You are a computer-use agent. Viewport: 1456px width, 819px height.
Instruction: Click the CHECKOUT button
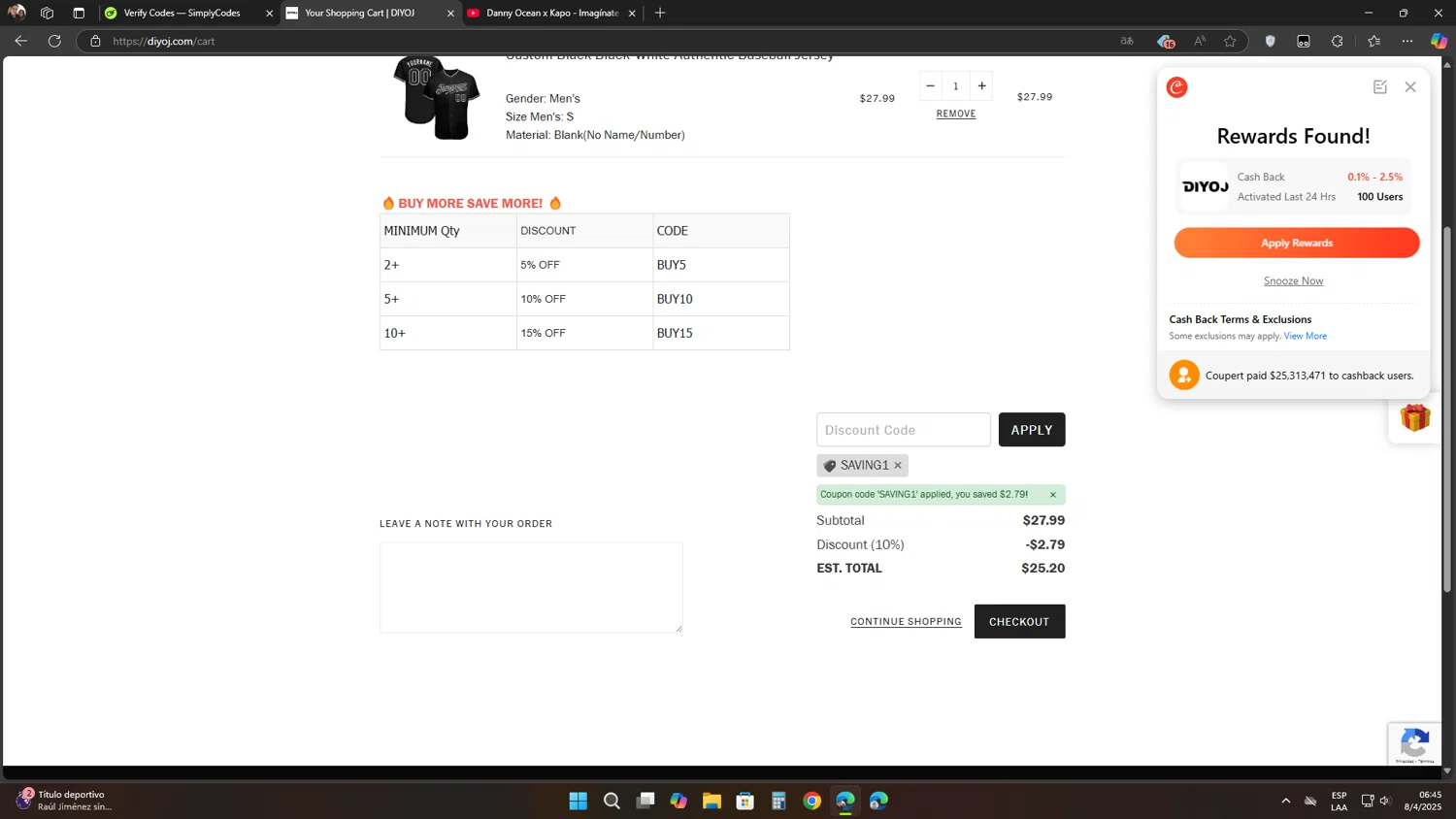point(1019,622)
